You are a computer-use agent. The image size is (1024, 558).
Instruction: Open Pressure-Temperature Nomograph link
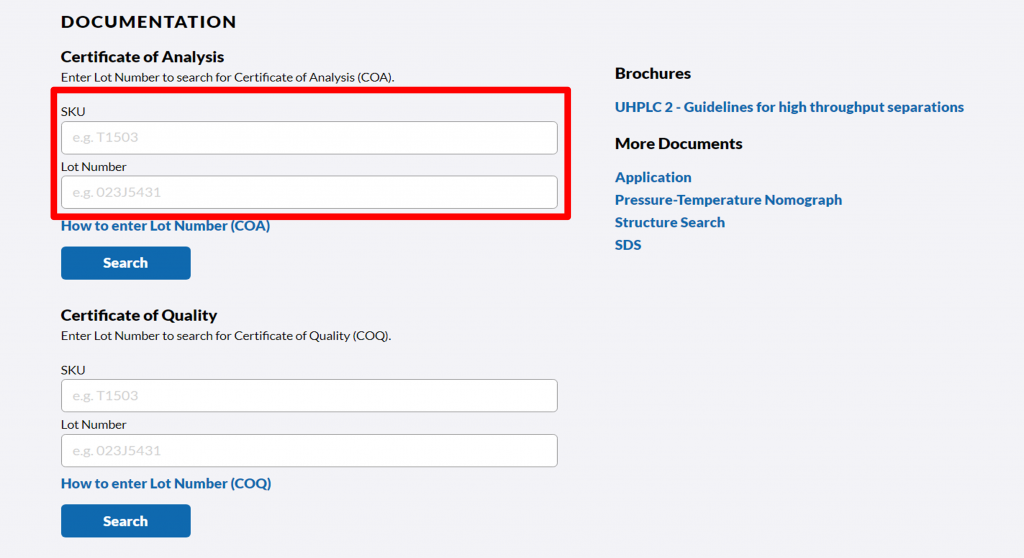coord(728,200)
